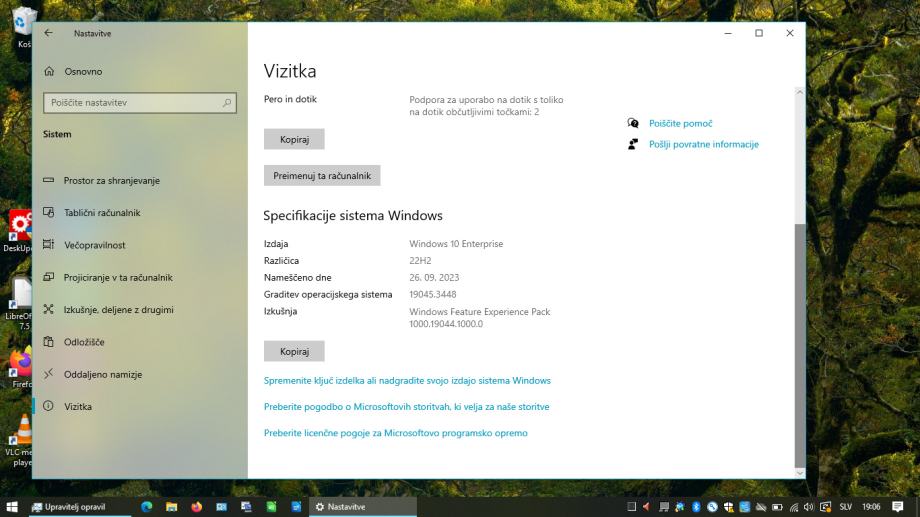Click the 22H2 version value
This screenshot has width=920, height=517.
[x=420, y=261]
